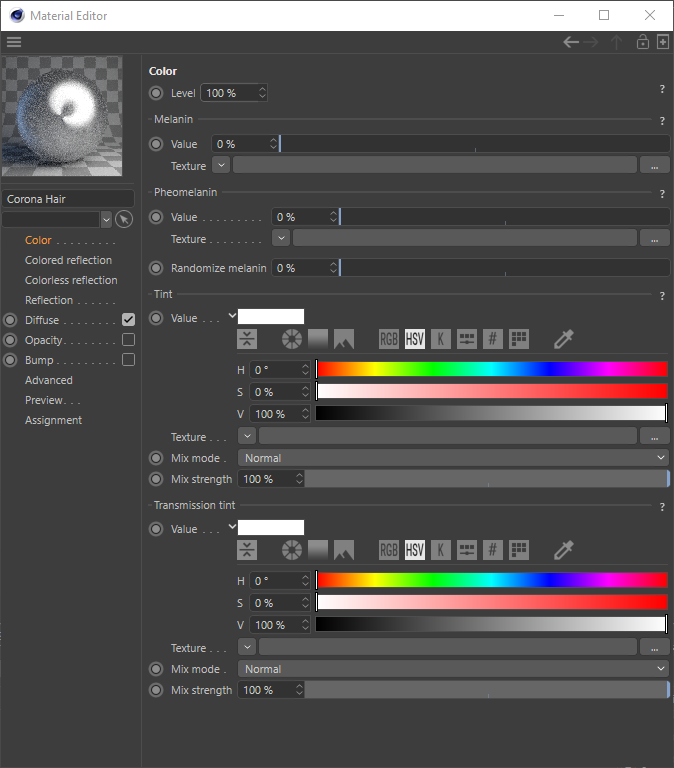This screenshot has height=768, width=674.
Task: Toggle the lock icon in header
Action: (643, 42)
